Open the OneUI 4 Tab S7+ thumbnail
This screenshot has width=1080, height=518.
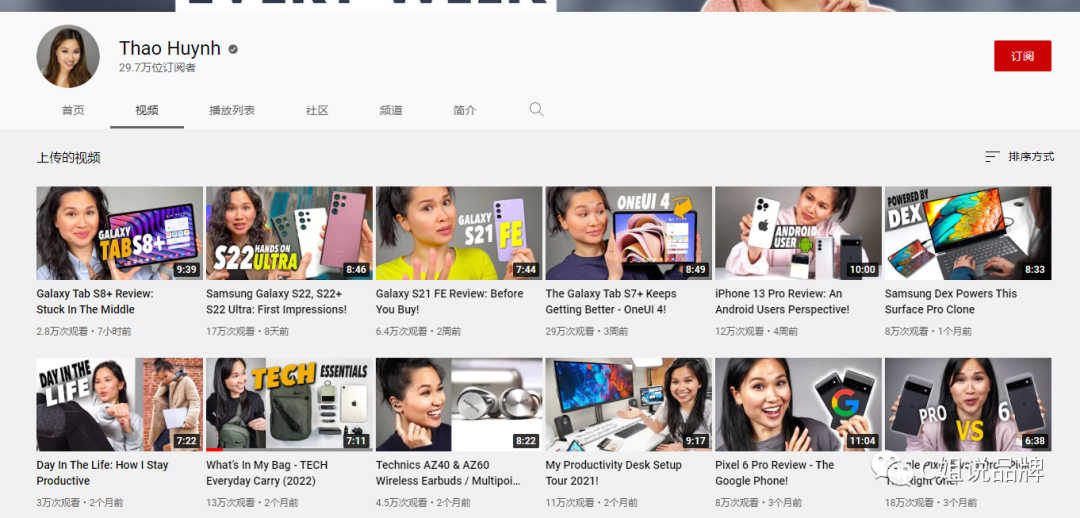tap(629, 233)
